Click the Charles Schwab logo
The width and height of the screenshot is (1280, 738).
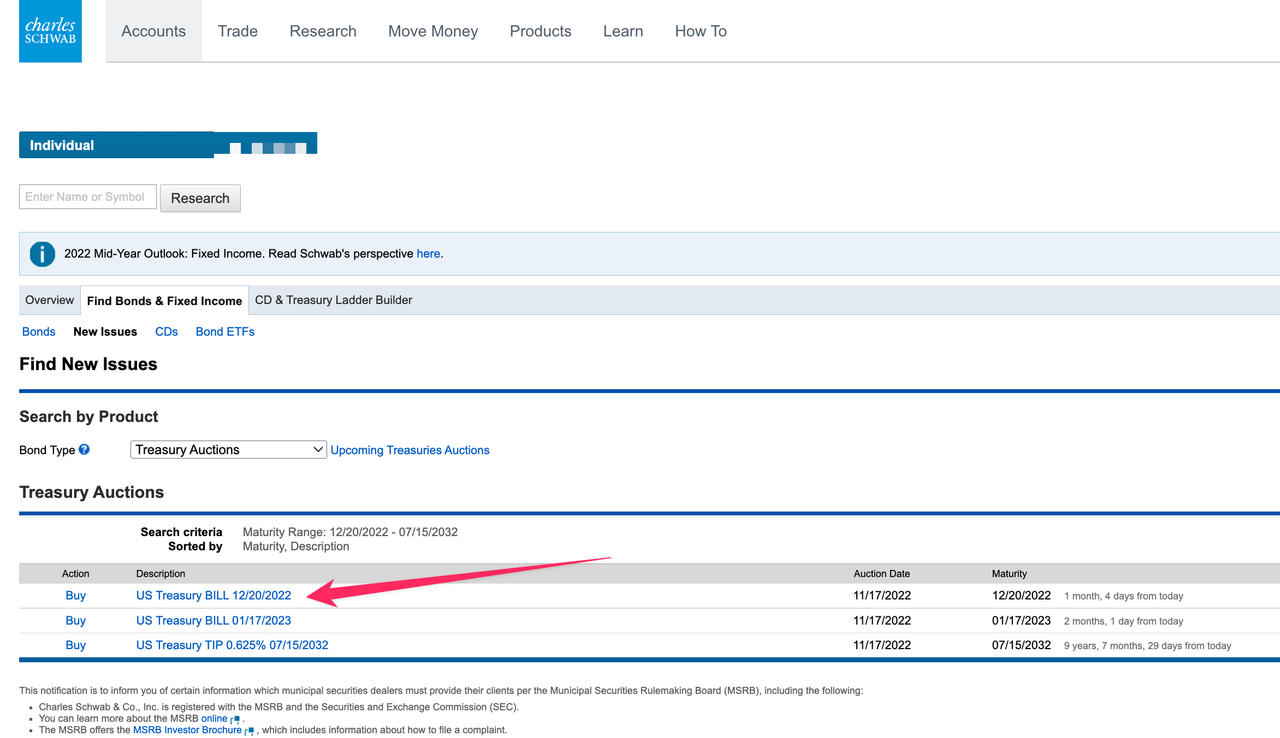pos(50,31)
